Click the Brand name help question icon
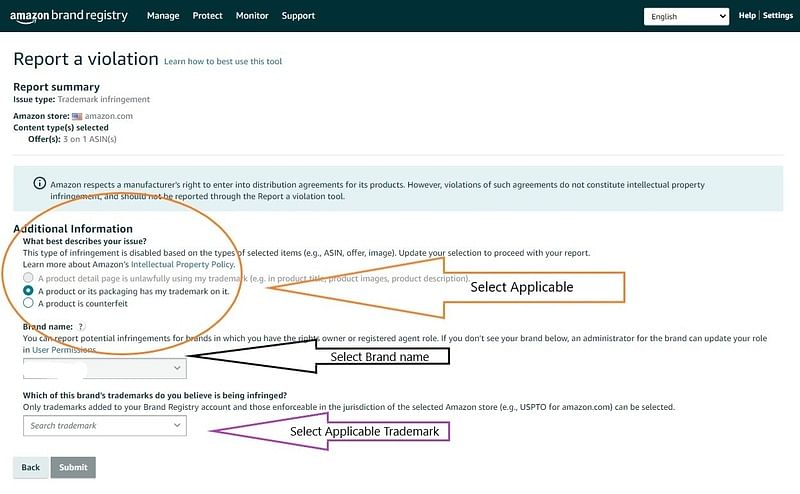800x494 pixels. (x=81, y=327)
